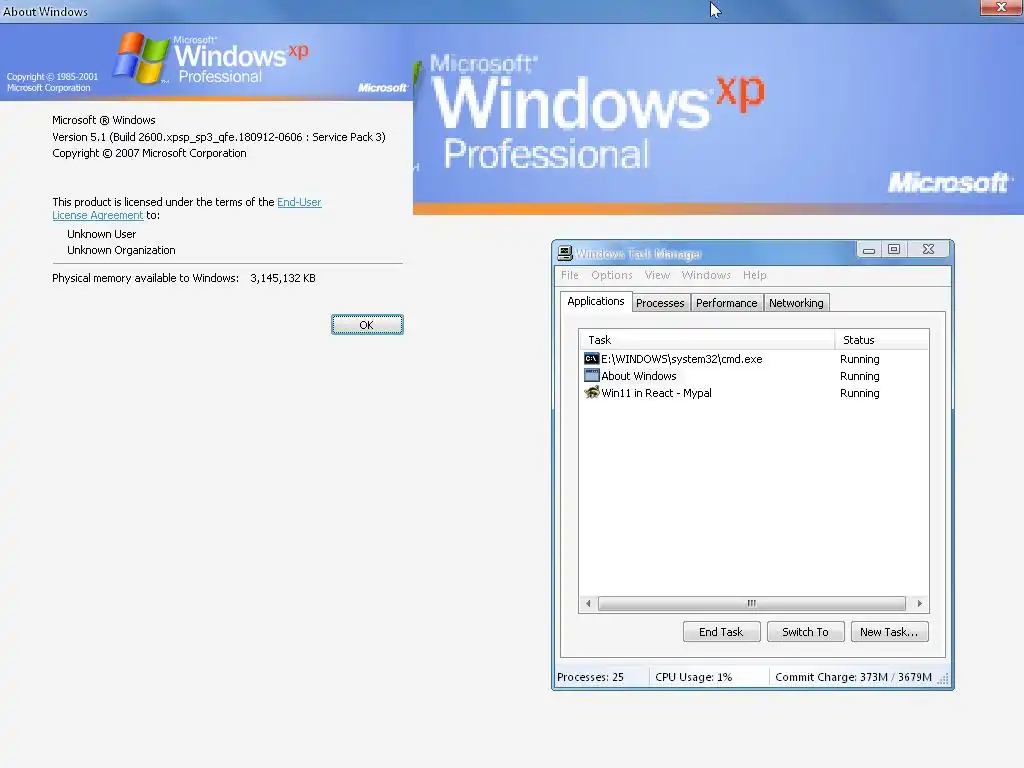Switch to the Performance tab
Screen dimensions: 1024x768
[x=726, y=303]
